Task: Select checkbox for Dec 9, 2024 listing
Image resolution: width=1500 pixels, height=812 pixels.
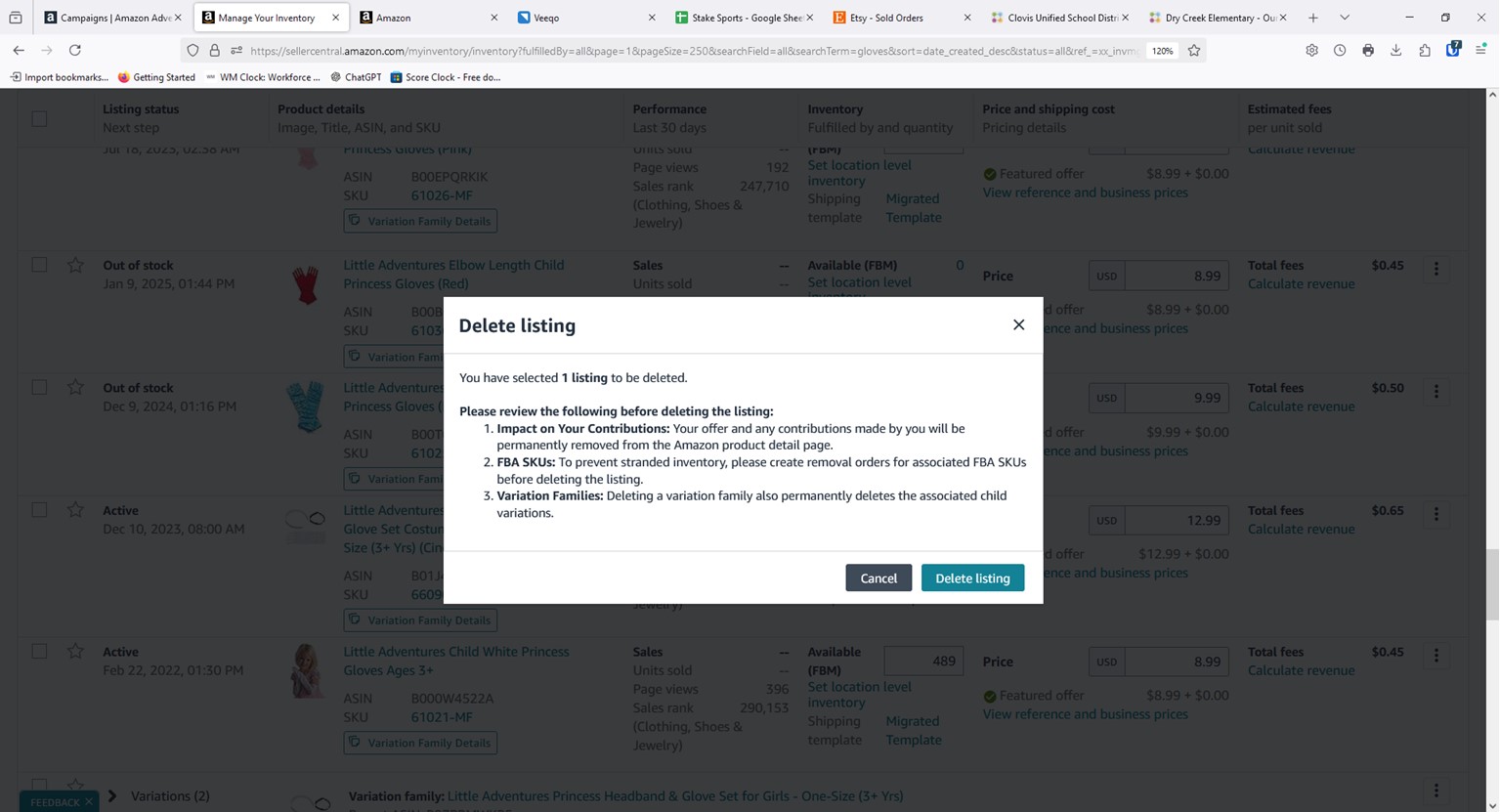Action: (x=39, y=387)
